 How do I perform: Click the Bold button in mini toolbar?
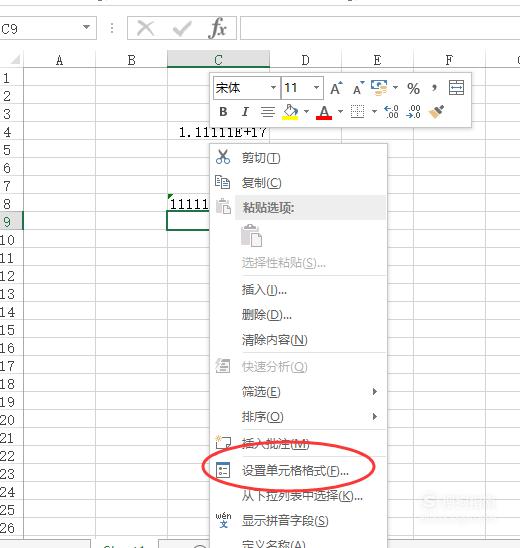coord(223,112)
